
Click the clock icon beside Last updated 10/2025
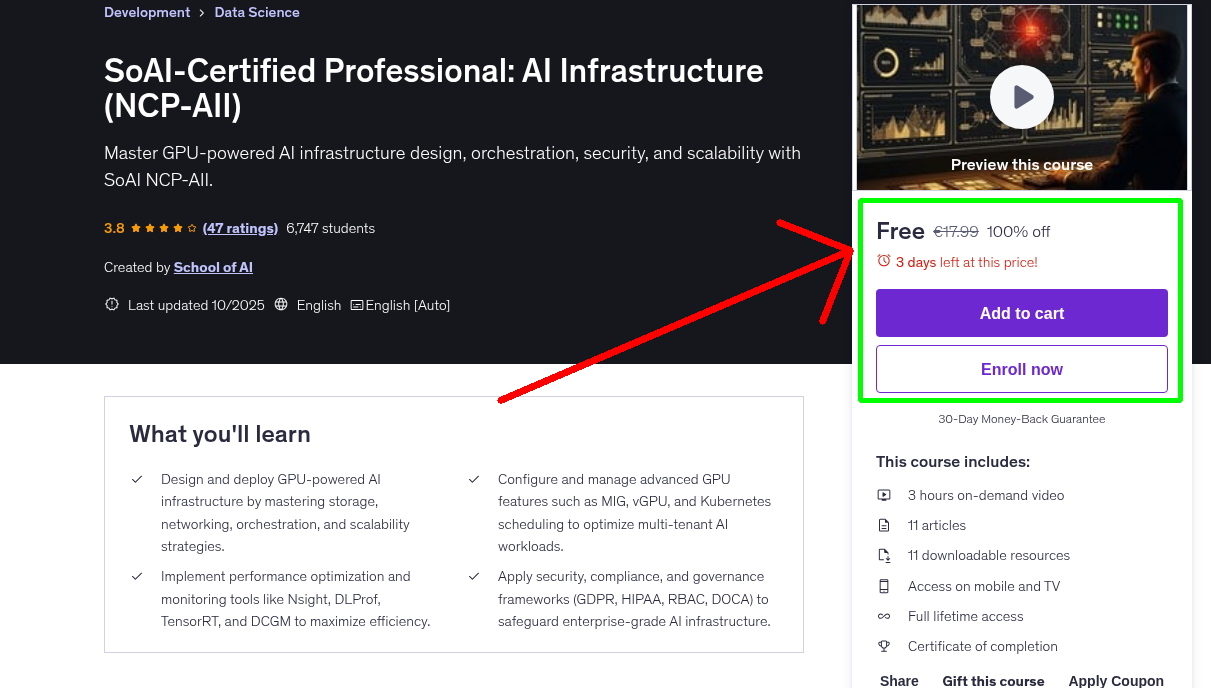[x=111, y=304]
